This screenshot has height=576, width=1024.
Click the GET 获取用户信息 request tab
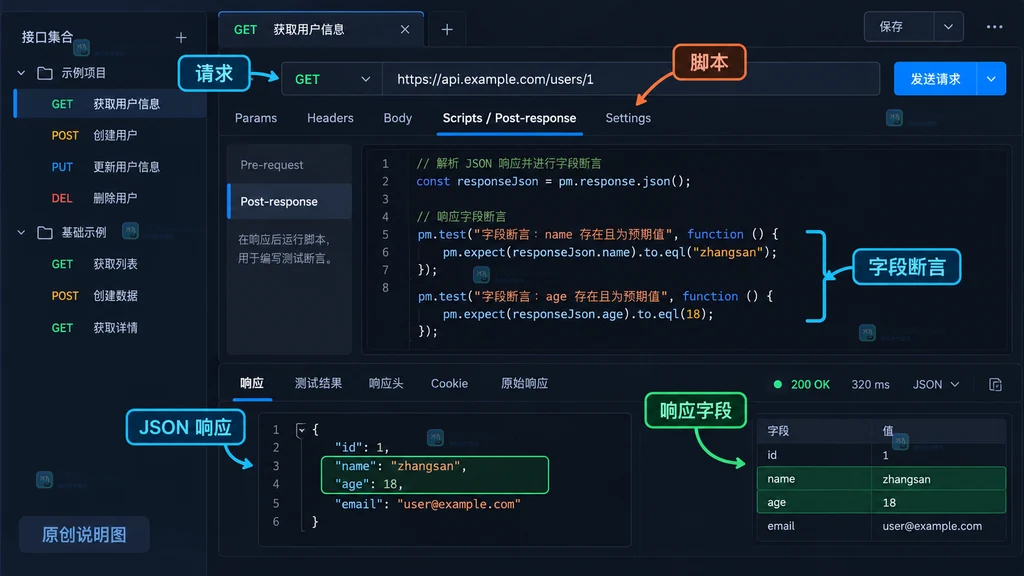[x=321, y=29]
